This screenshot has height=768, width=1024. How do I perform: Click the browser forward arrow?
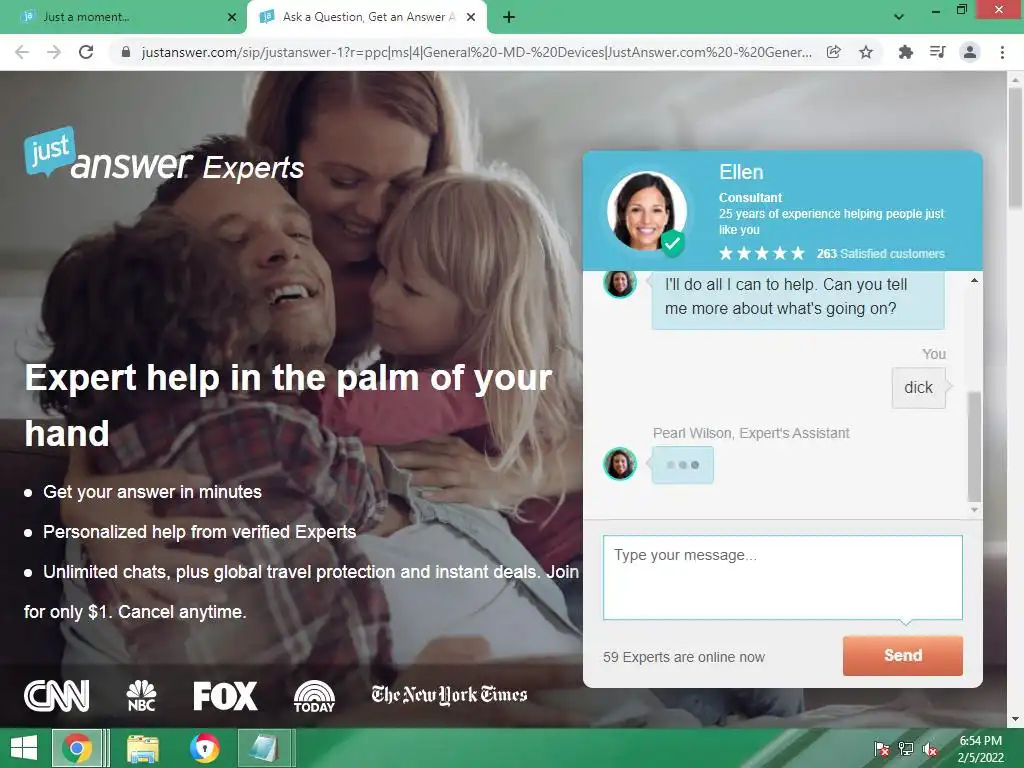click(54, 52)
